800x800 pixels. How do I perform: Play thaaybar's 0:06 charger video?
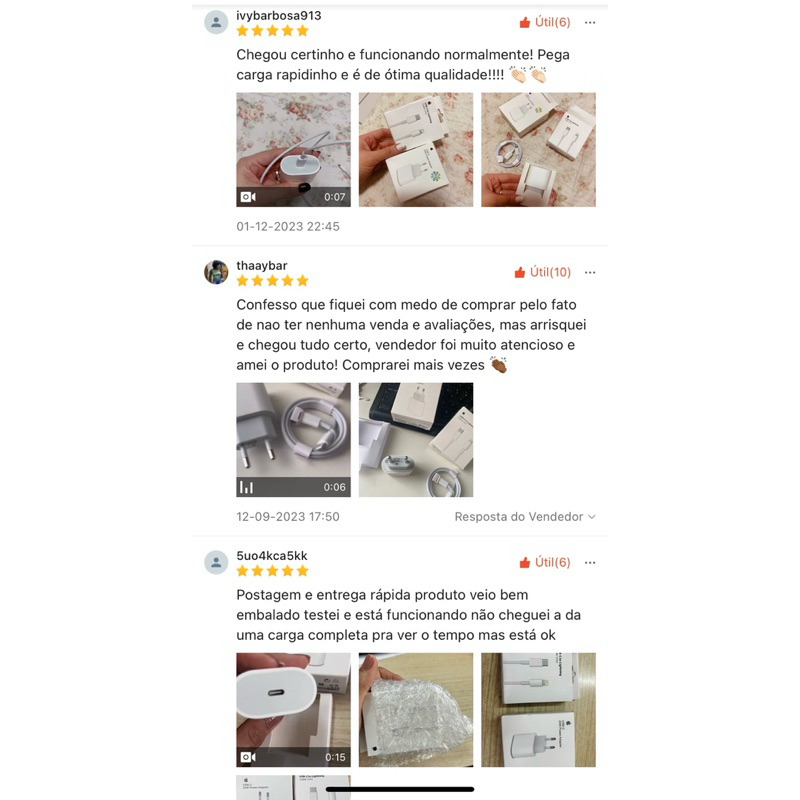[x=293, y=440]
